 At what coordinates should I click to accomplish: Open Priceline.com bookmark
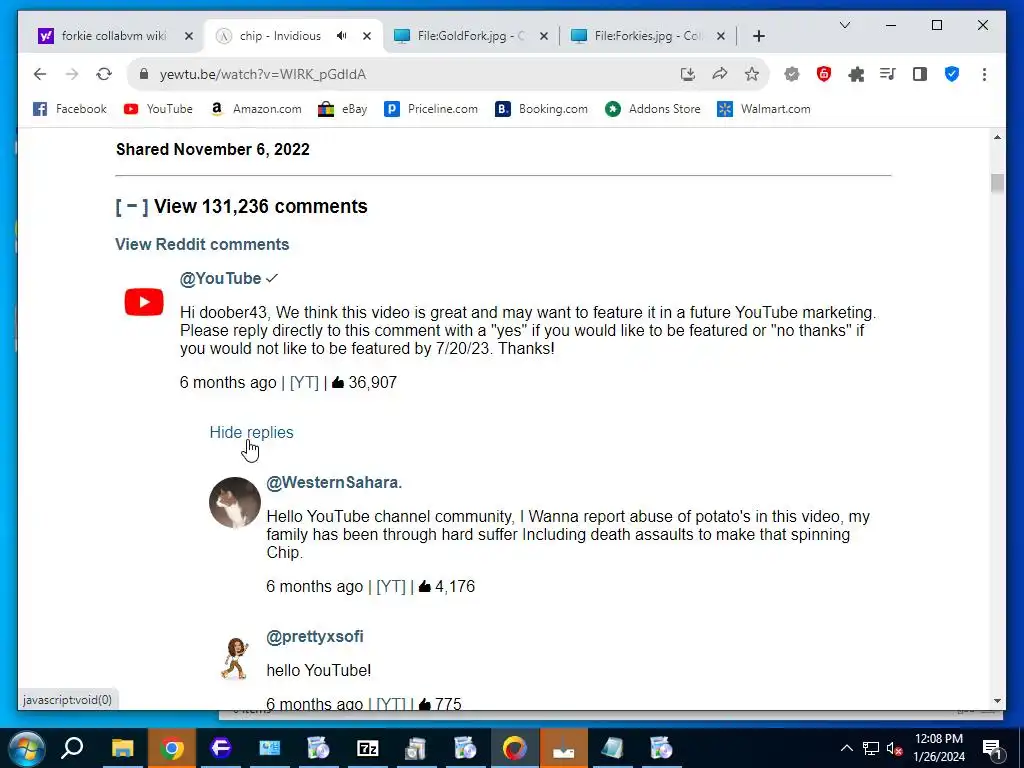[x=431, y=109]
